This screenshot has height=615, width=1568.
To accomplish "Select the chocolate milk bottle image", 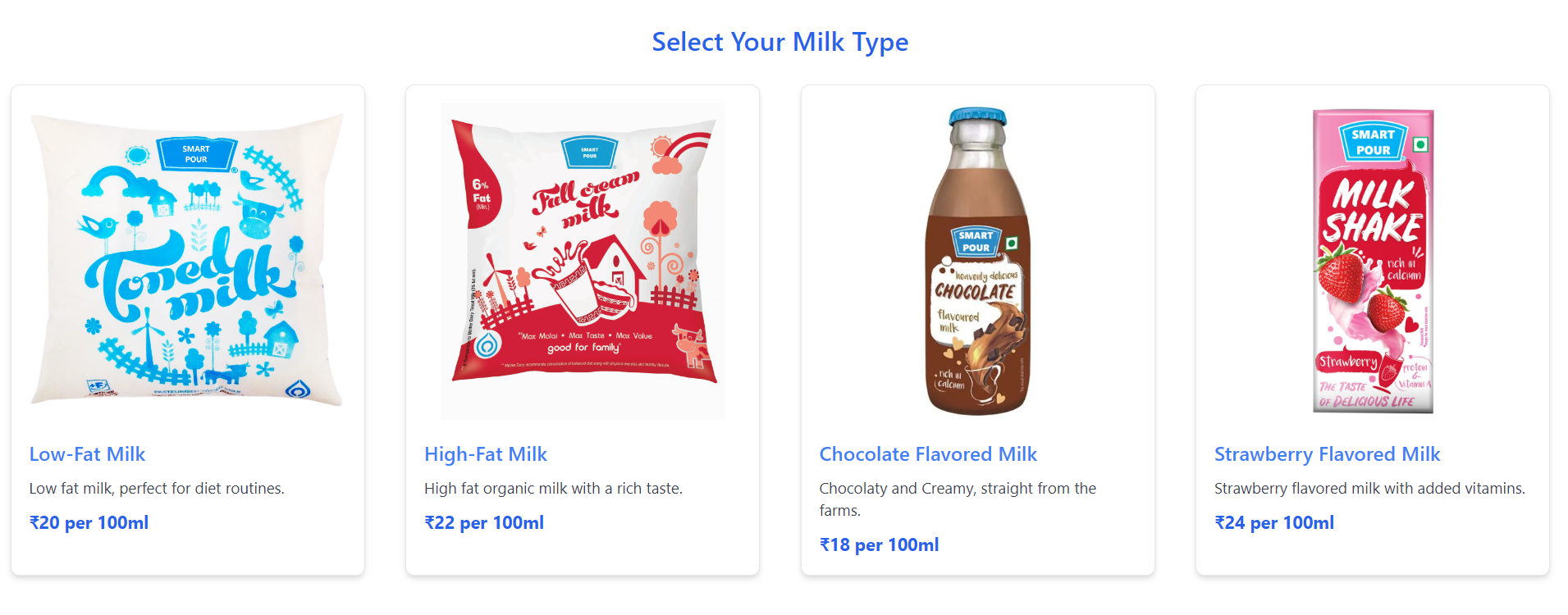I will pyautogui.click(x=977, y=261).
